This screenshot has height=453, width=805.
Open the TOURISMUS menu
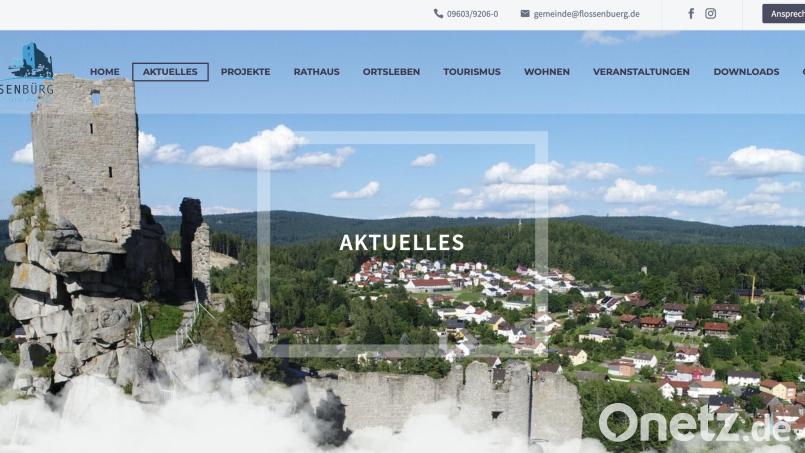click(x=472, y=72)
